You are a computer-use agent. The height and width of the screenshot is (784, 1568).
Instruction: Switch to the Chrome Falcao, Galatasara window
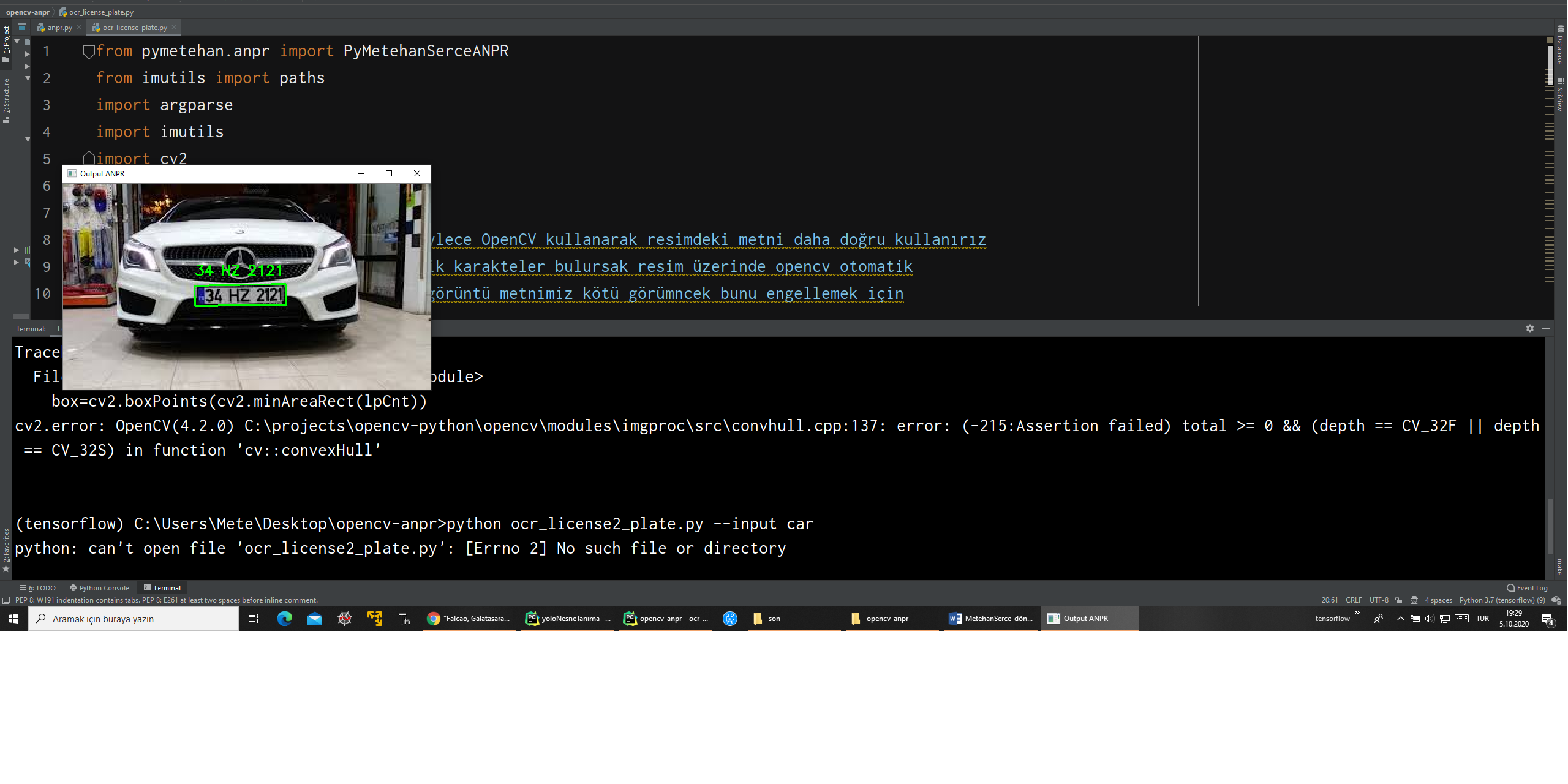[469, 619]
